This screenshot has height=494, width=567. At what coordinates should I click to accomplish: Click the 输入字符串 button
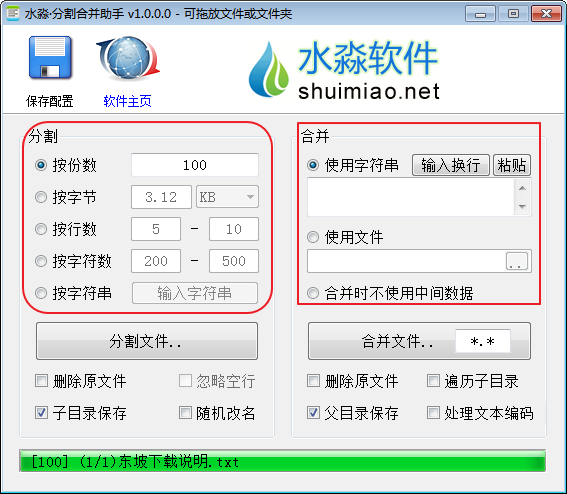pyautogui.click(x=195, y=293)
